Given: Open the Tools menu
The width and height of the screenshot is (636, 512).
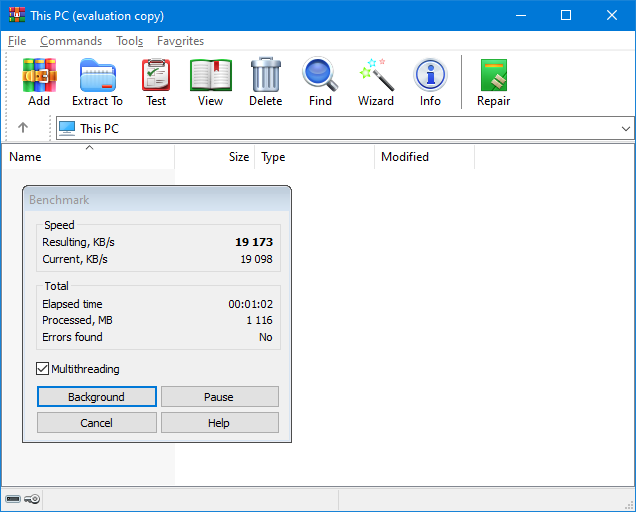Looking at the screenshot, I should coord(129,41).
